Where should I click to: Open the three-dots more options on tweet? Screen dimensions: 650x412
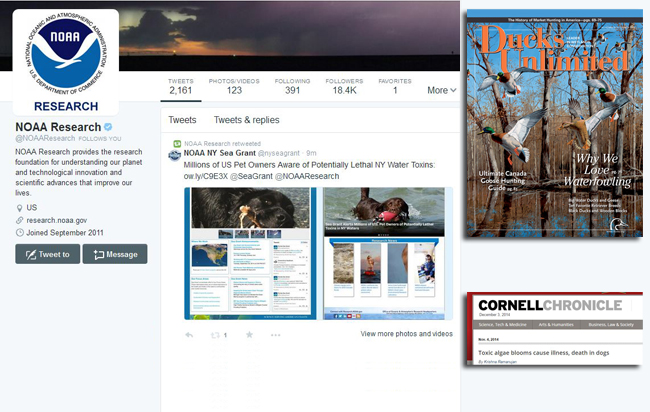coord(276,334)
